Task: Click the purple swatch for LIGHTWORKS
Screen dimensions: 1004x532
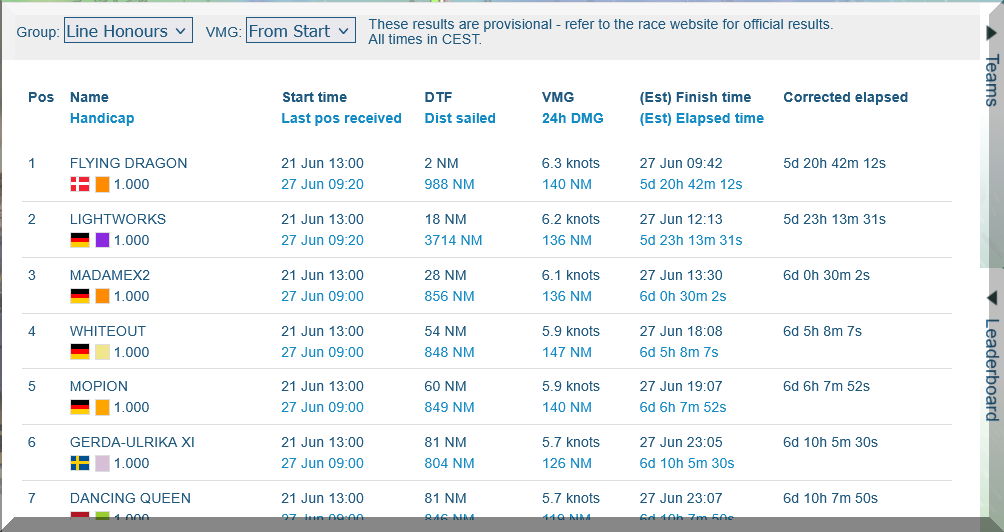Action: [x=102, y=240]
